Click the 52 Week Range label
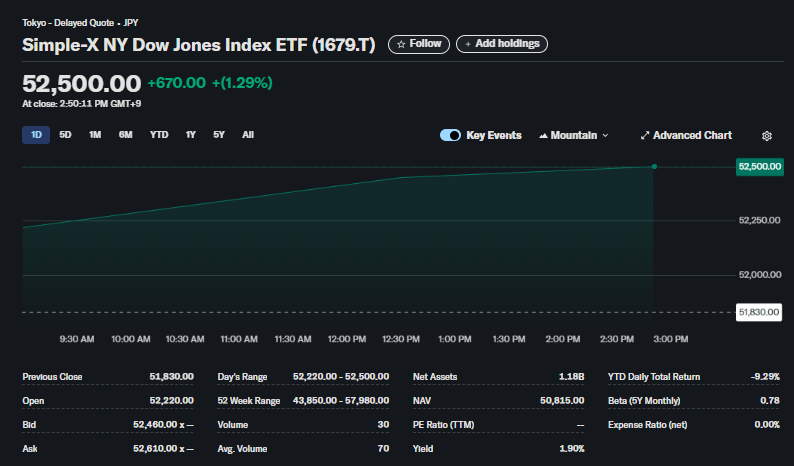The image size is (794, 466). click(x=249, y=401)
